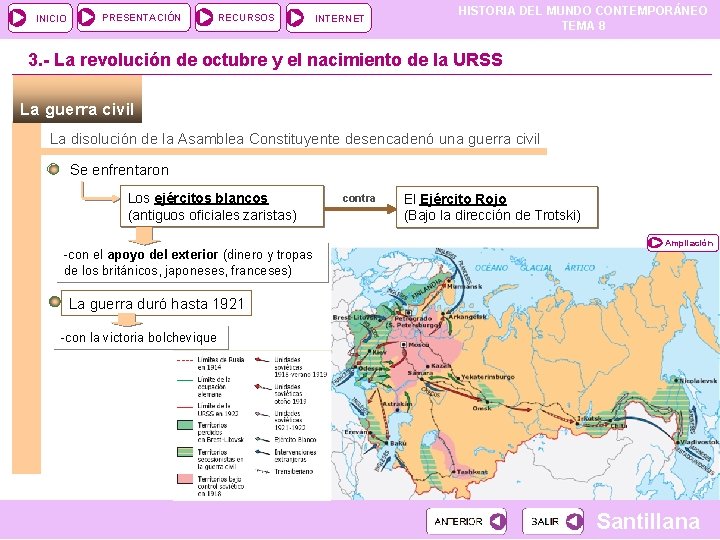720x540 pixels.
Task: Enlarge the map via Ampliación label
Action: pos(689,243)
